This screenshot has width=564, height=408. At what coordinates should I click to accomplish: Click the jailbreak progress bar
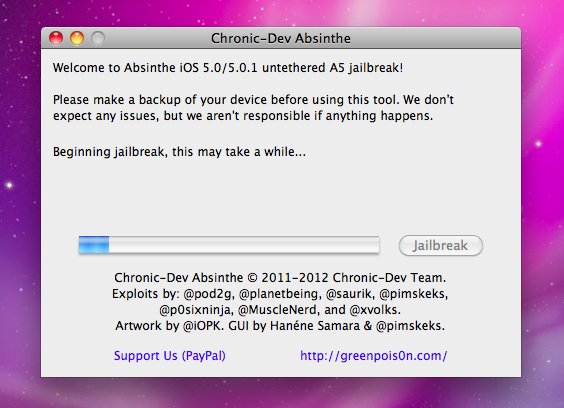[x=229, y=245]
